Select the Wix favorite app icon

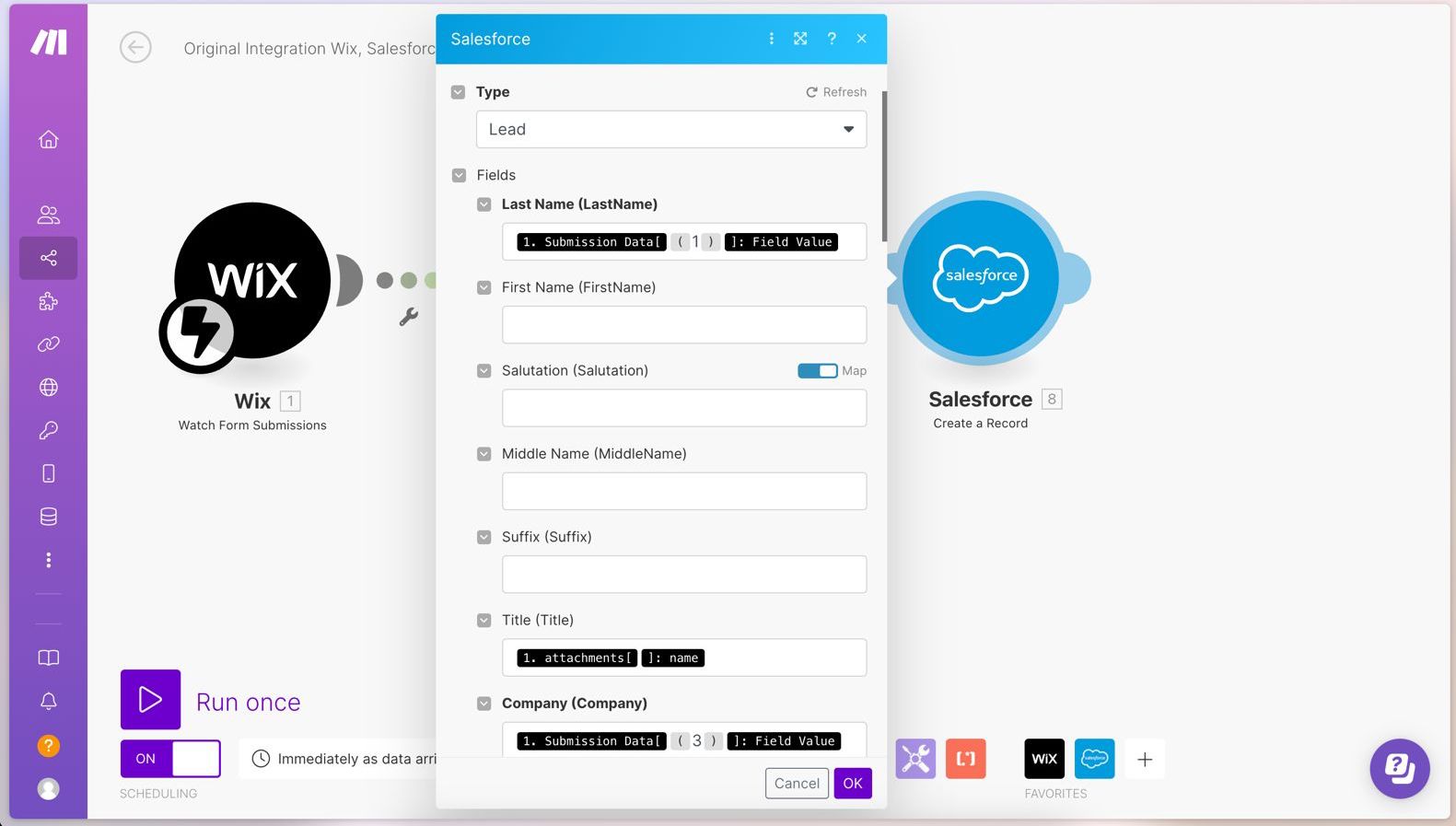pos(1044,759)
